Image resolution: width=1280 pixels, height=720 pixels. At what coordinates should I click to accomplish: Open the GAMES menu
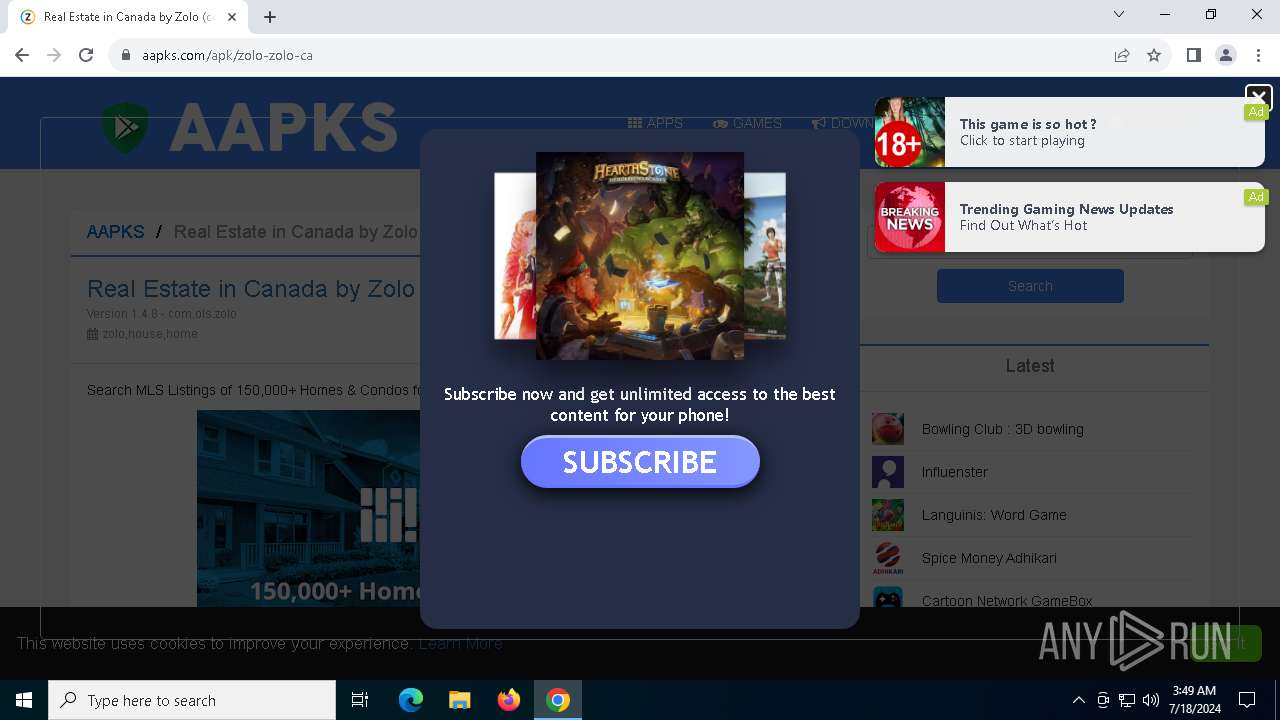click(x=747, y=123)
